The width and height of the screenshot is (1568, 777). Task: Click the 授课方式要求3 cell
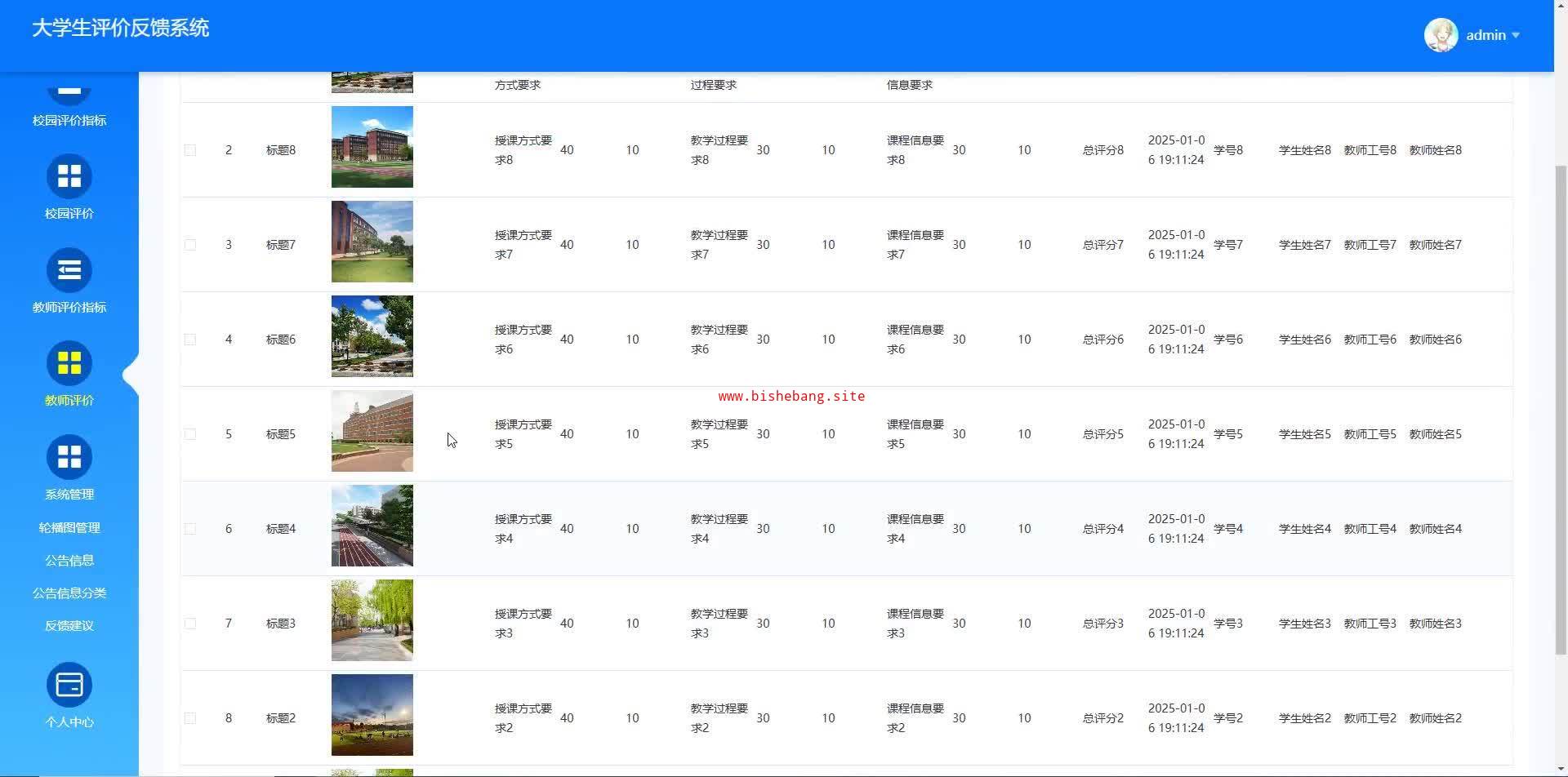(x=523, y=624)
